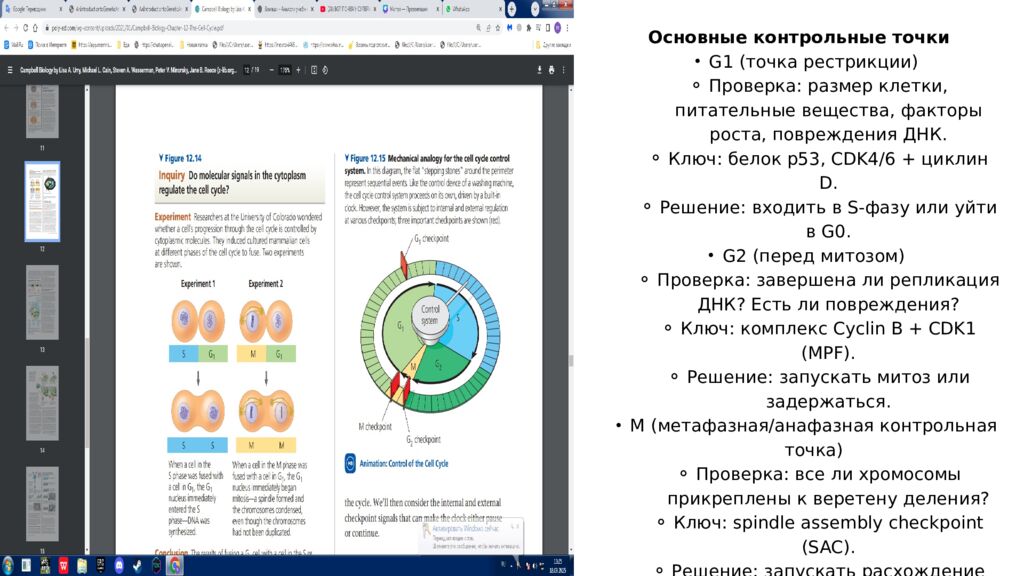Download the PDF file
Image resolution: width=1024 pixels, height=576 pixels.
click(540, 70)
